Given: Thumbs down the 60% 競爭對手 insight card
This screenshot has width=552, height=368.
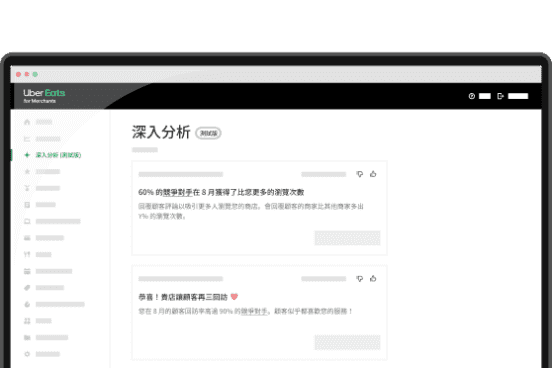Looking at the screenshot, I should pyautogui.click(x=359, y=174).
